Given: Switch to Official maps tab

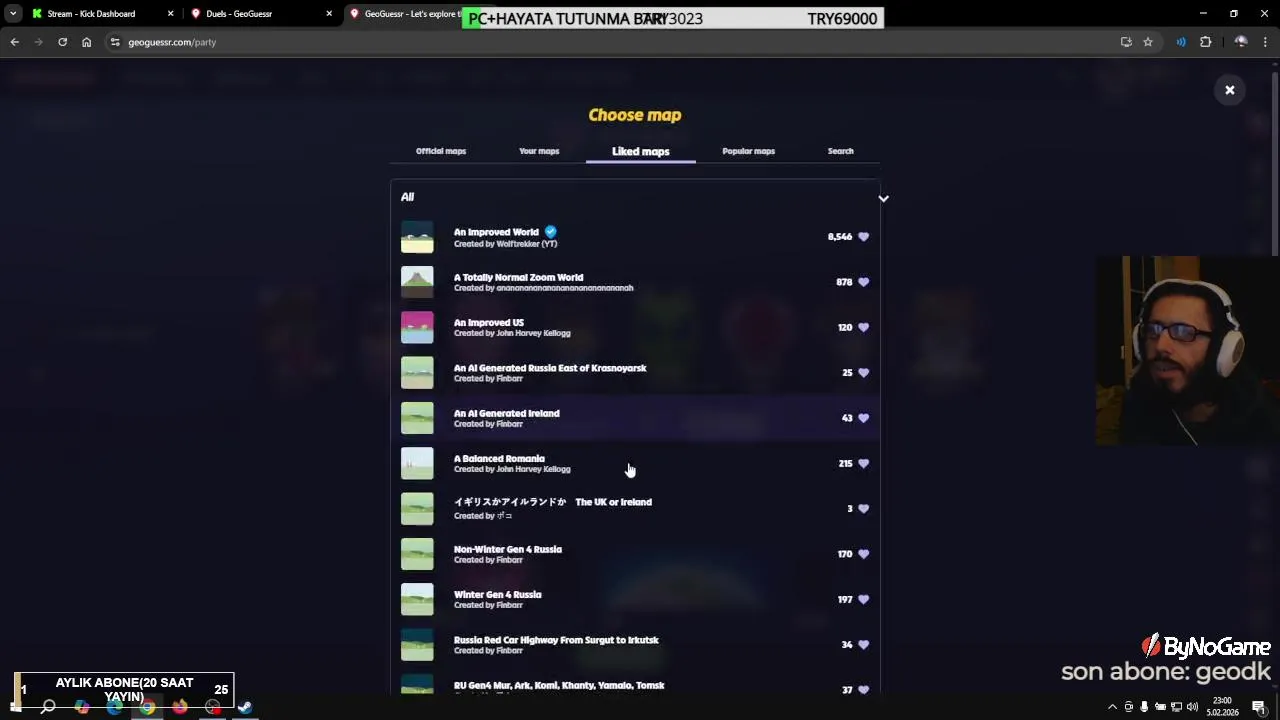Looking at the screenshot, I should 441,151.
